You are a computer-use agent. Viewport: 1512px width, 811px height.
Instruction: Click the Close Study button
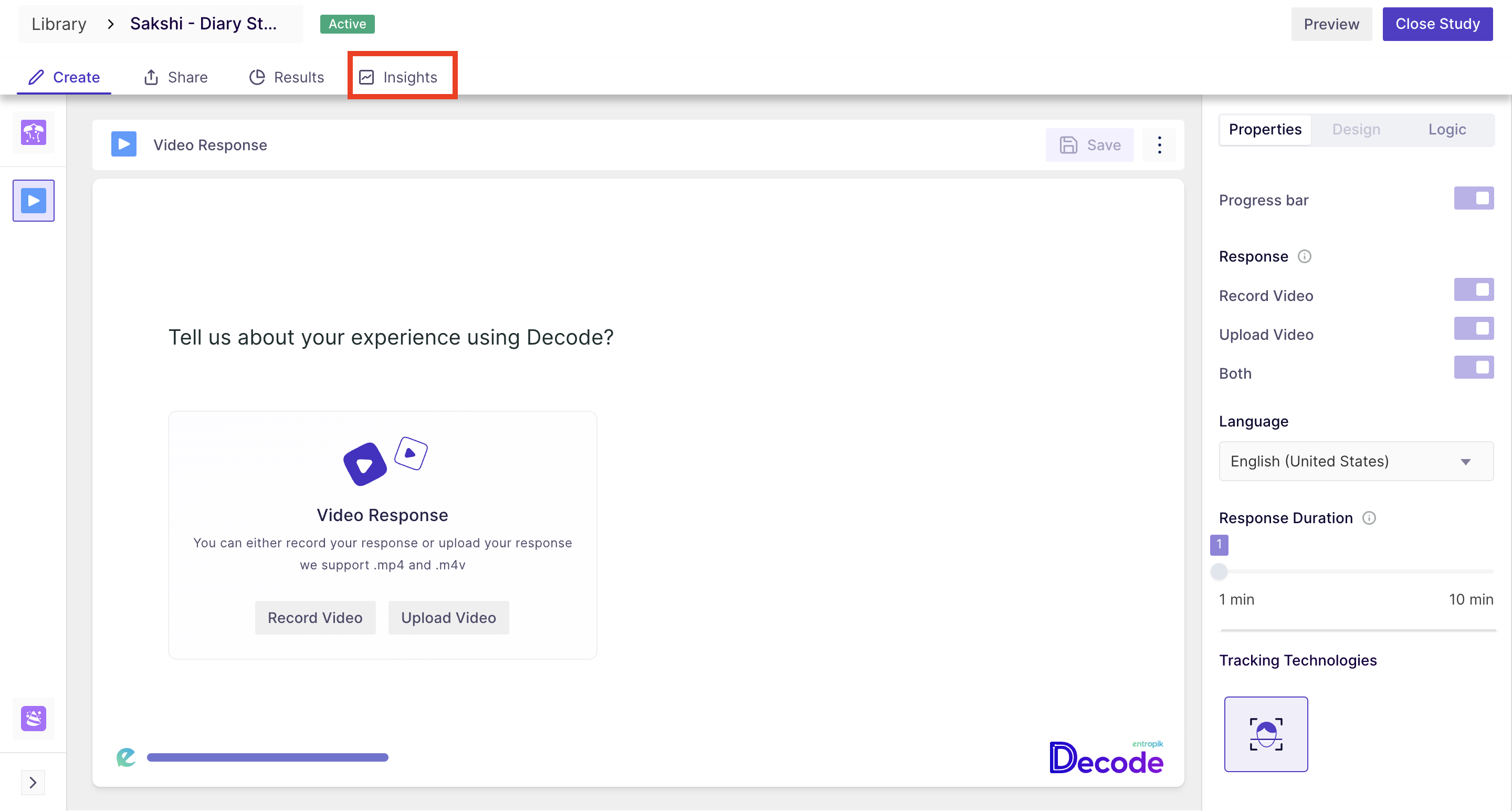(x=1437, y=24)
